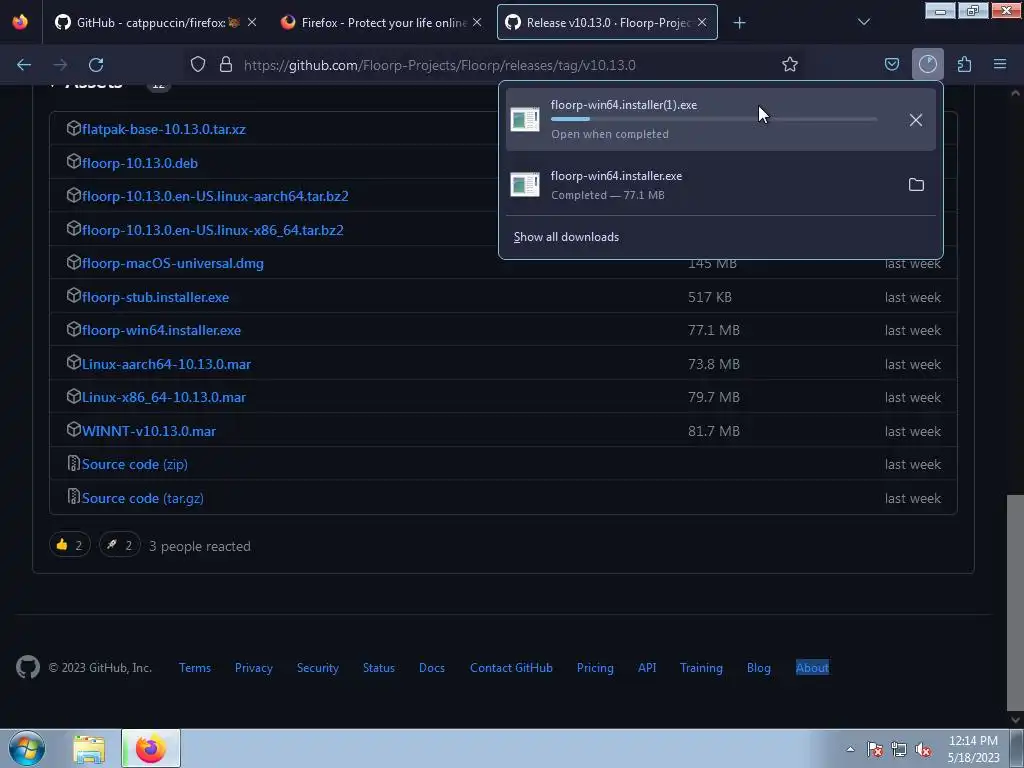Open a new tab with plus button

click(x=739, y=23)
